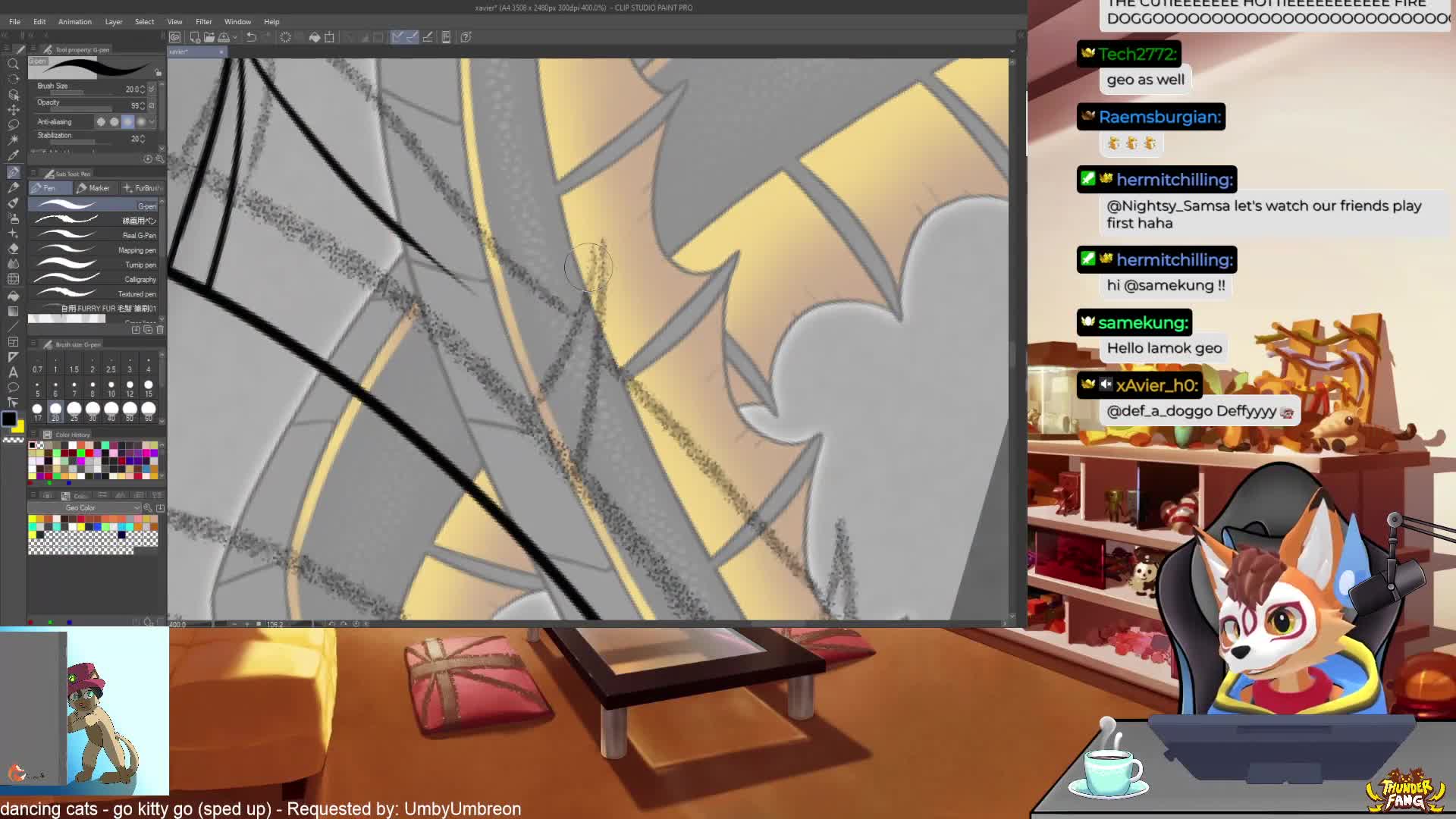Click the Undo arrow icon

[x=251, y=37]
